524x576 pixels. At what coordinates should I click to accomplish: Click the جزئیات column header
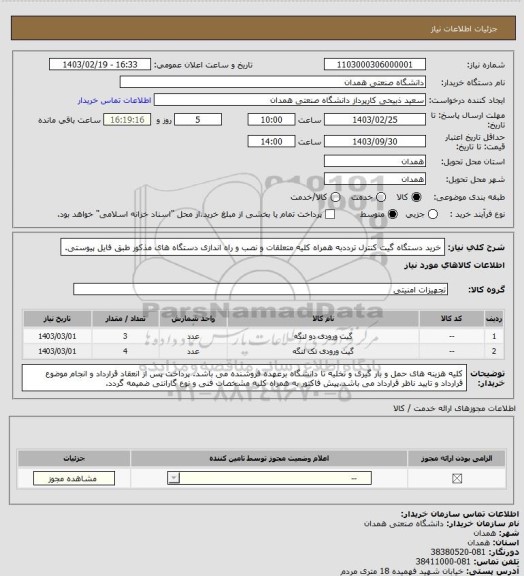(74, 458)
